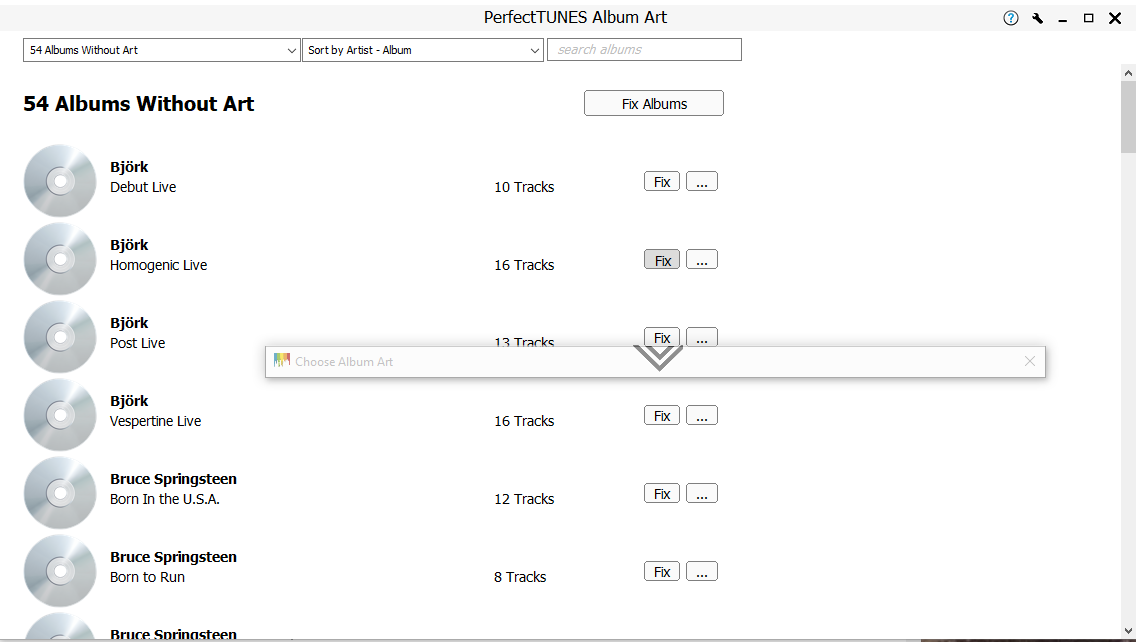Image resolution: width=1136 pixels, height=642 pixels.
Task: Click the disc icon beside Born to Run
Action: (60, 571)
